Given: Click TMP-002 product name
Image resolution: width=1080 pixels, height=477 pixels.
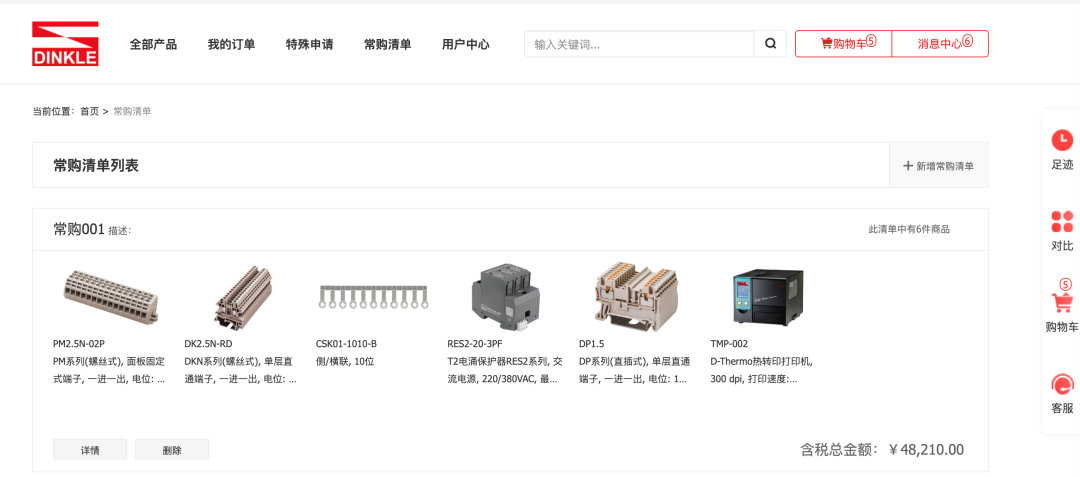Looking at the screenshot, I should click(729, 344).
